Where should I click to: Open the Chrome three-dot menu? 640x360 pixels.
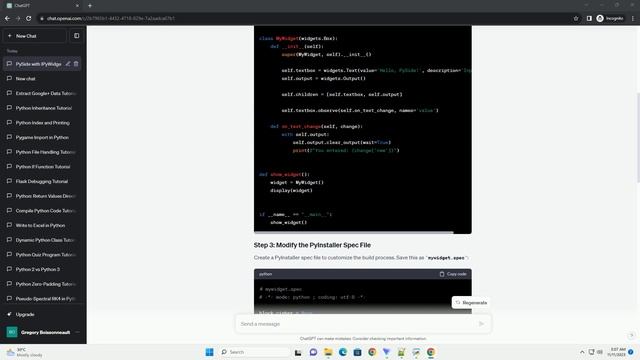(x=633, y=18)
